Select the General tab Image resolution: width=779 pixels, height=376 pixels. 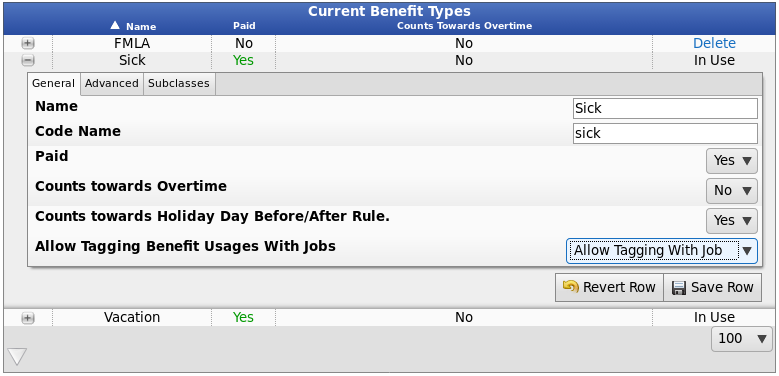point(53,84)
